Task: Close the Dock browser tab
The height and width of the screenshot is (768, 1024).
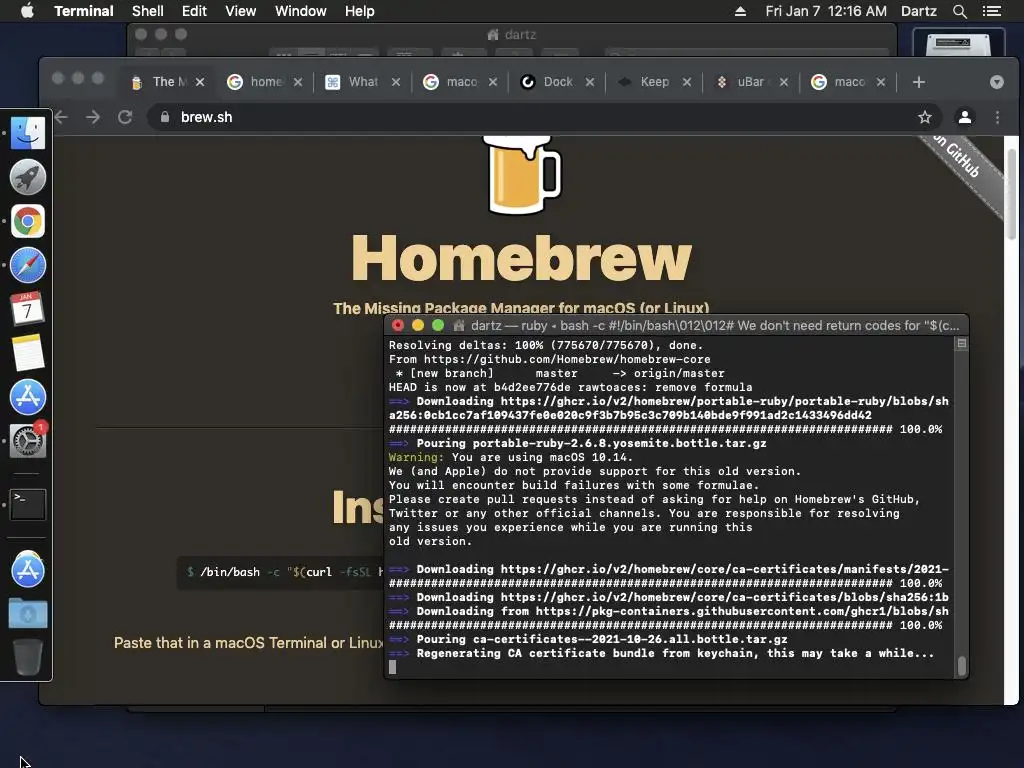Action: [590, 82]
